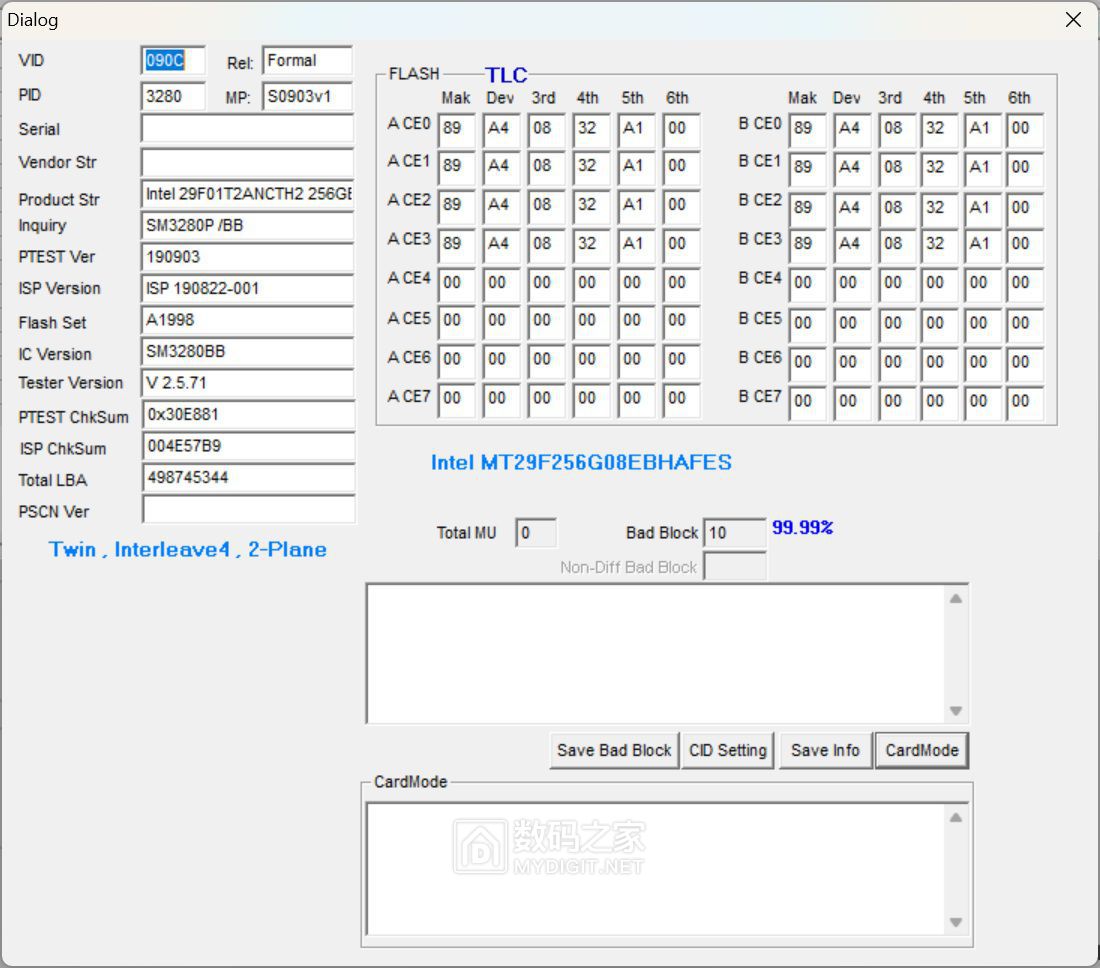Open CID Setting
Viewport: 1100px width, 968px height.
pyautogui.click(x=727, y=750)
